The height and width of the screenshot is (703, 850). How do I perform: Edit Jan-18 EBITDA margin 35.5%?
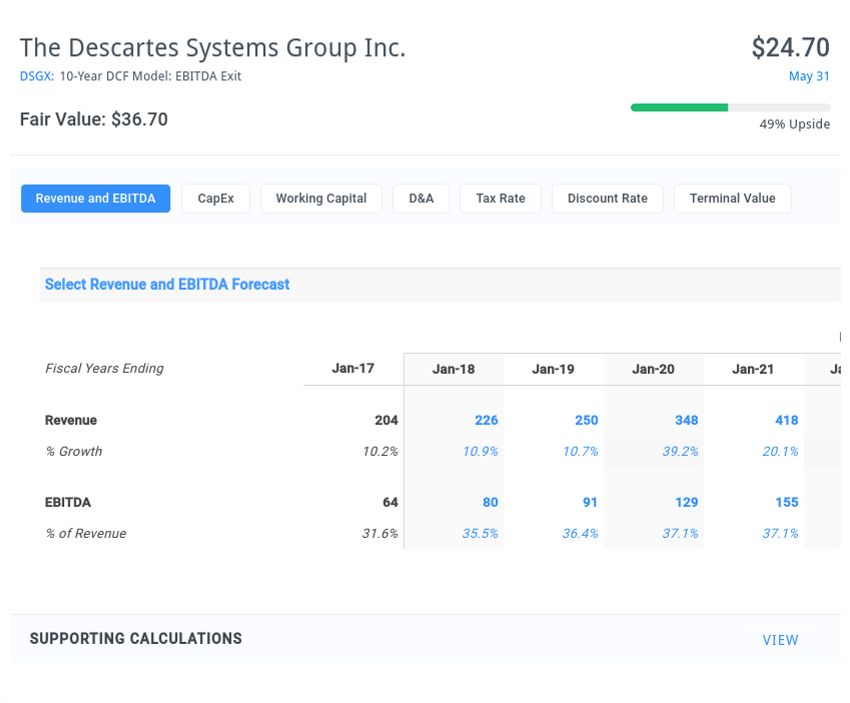[x=480, y=533]
